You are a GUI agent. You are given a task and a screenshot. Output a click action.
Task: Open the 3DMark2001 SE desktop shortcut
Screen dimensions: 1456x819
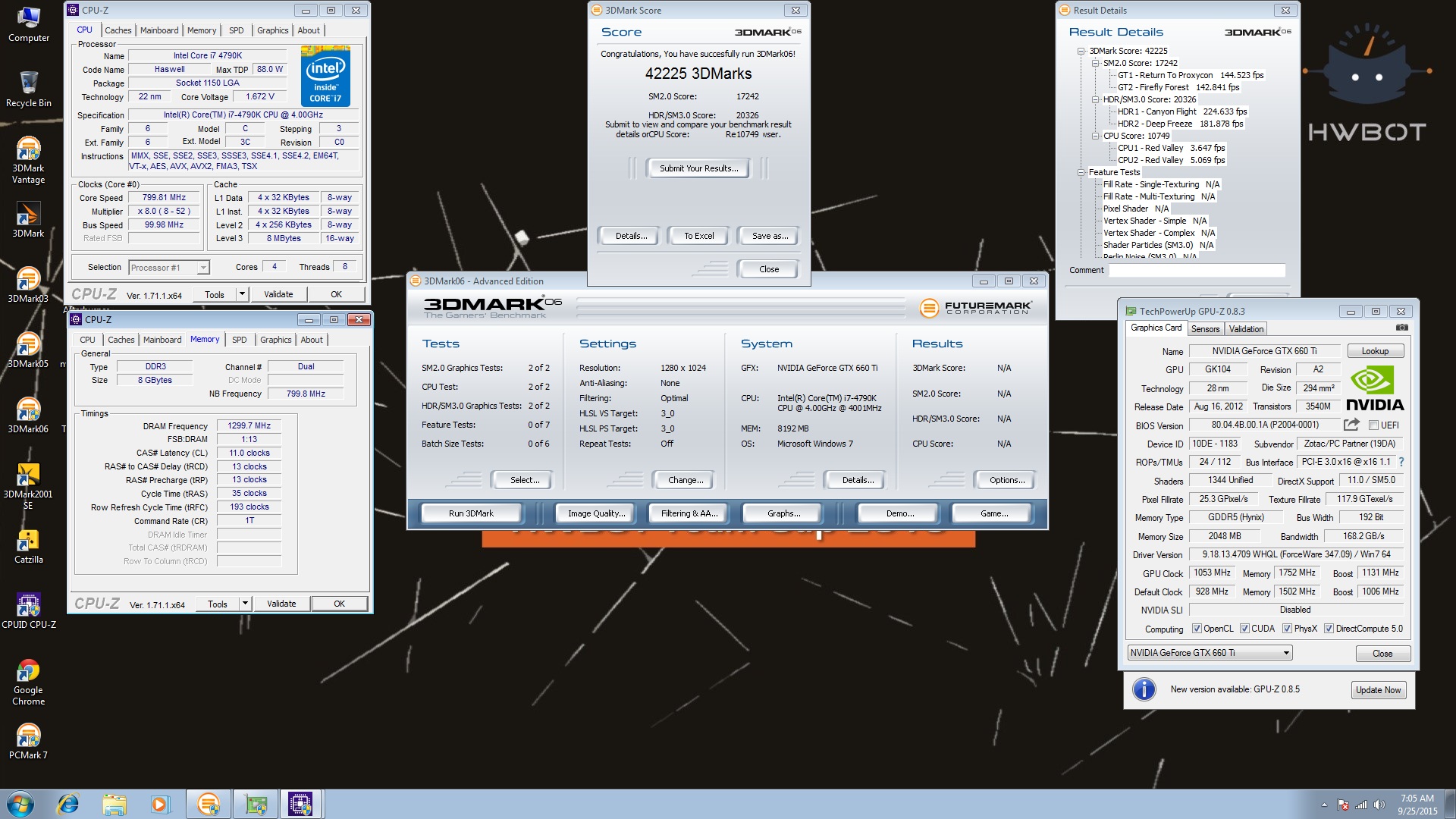28,486
